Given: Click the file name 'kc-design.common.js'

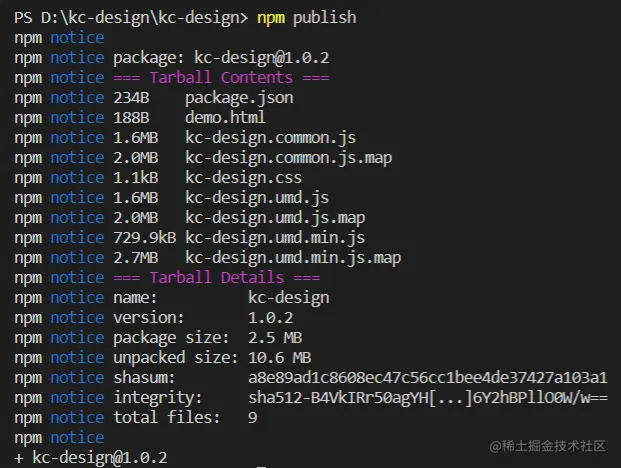Looking at the screenshot, I should (x=270, y=138).
